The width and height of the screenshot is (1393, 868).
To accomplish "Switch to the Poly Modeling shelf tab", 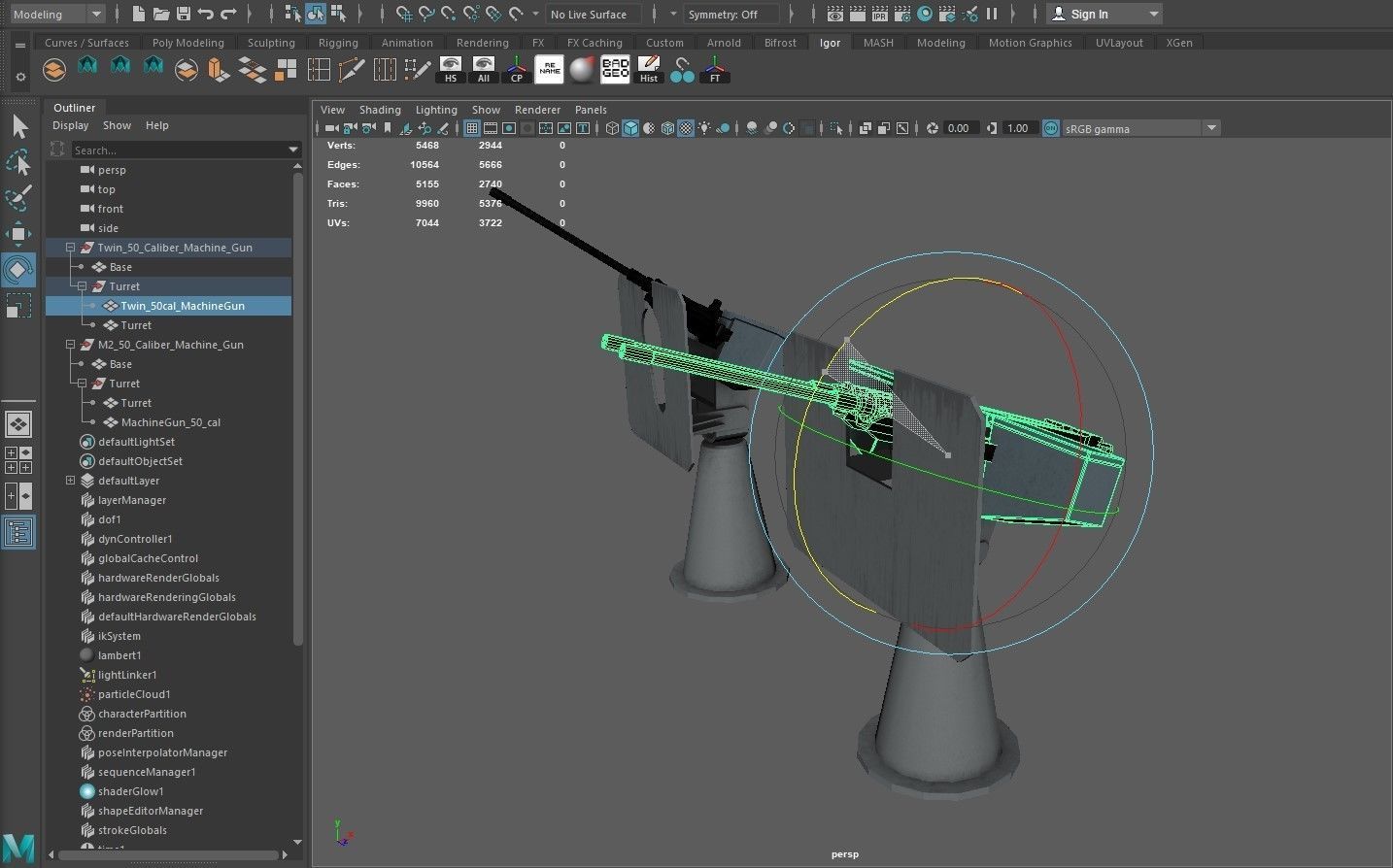I will click(187, 43).
